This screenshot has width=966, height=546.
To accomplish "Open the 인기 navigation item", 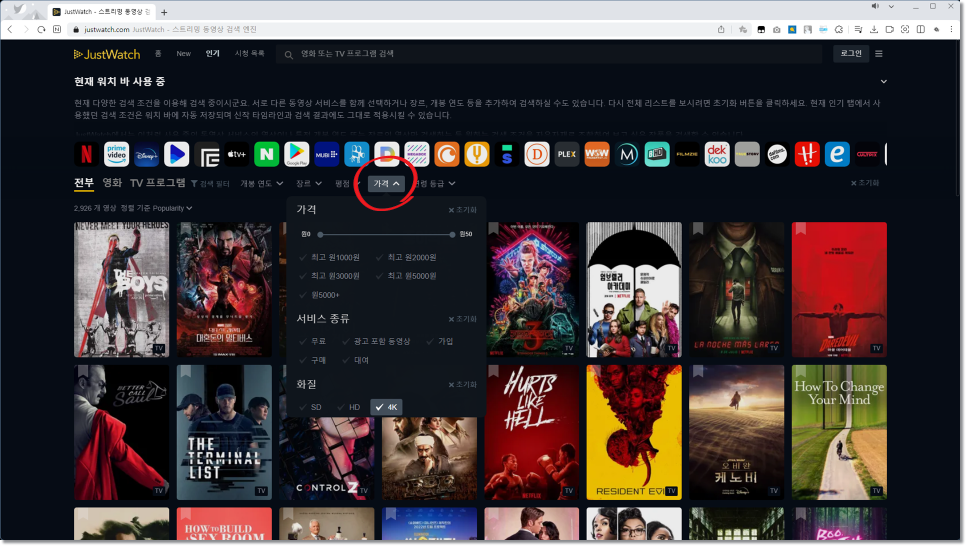I will pyautogui.click(x=213, y=54).
